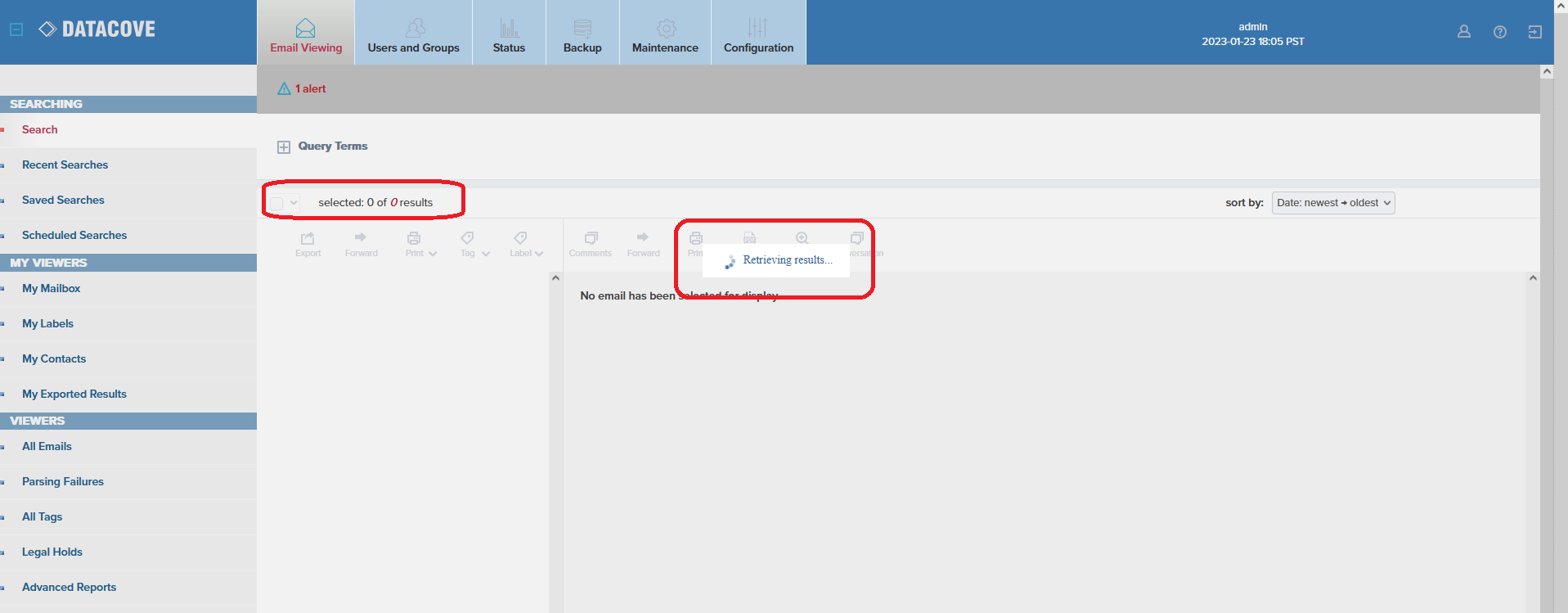Image resolution: width=1568 pixels, height=613 pixels.
Task: Toggle the select-all results checkbox
Action: (276, 203)
